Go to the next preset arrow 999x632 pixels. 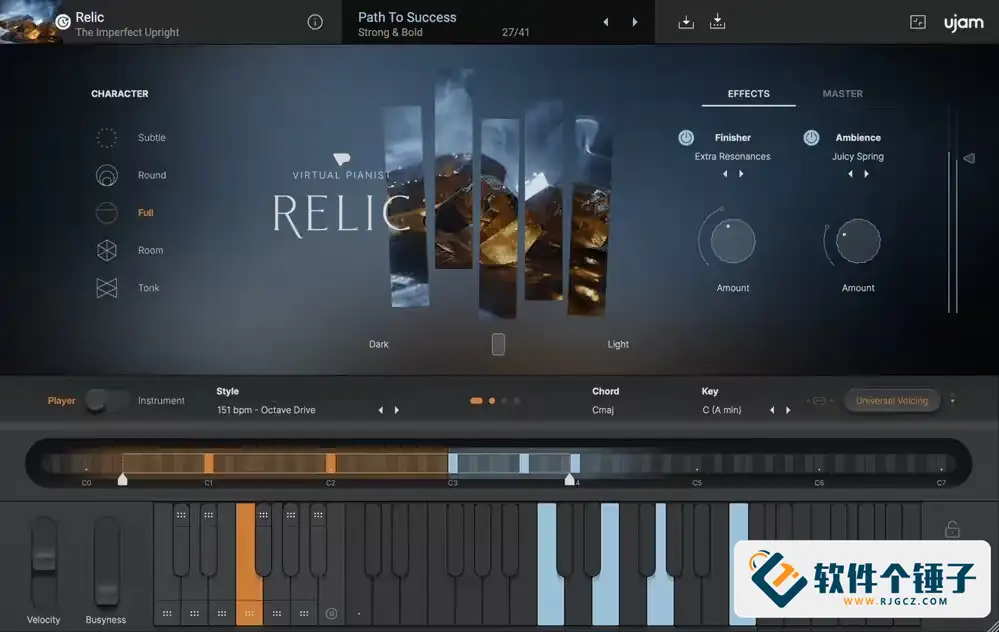635,22
